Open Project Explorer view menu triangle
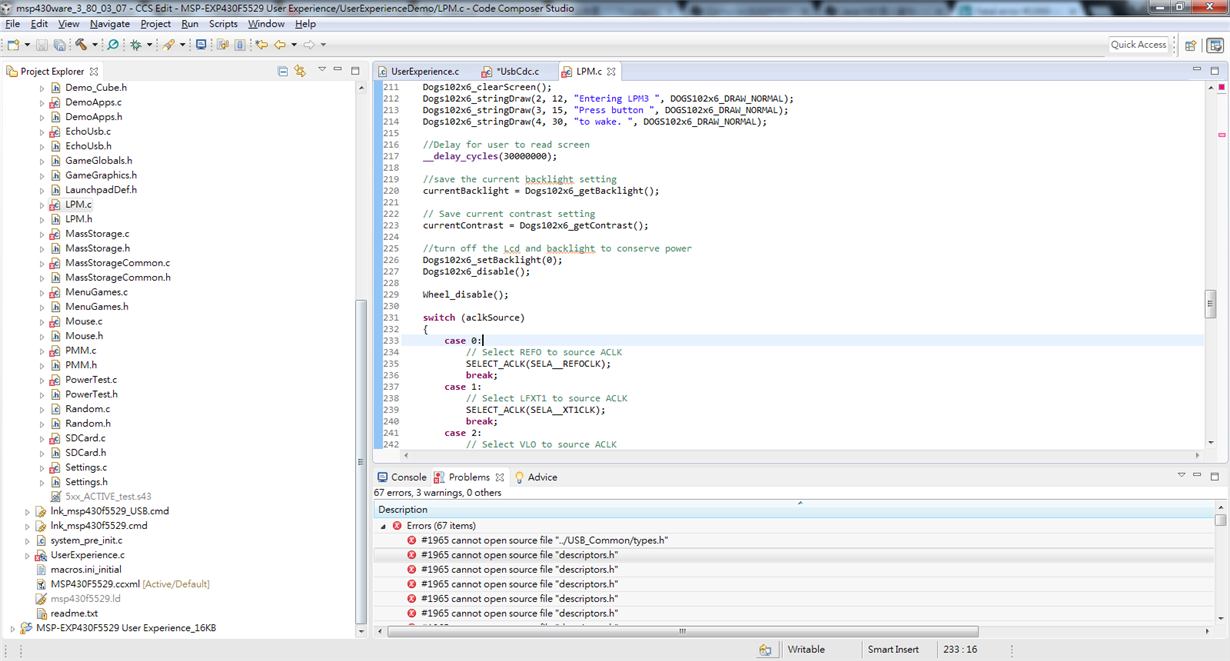Viewport: 1230px width, 661px height. pos(322,70)
